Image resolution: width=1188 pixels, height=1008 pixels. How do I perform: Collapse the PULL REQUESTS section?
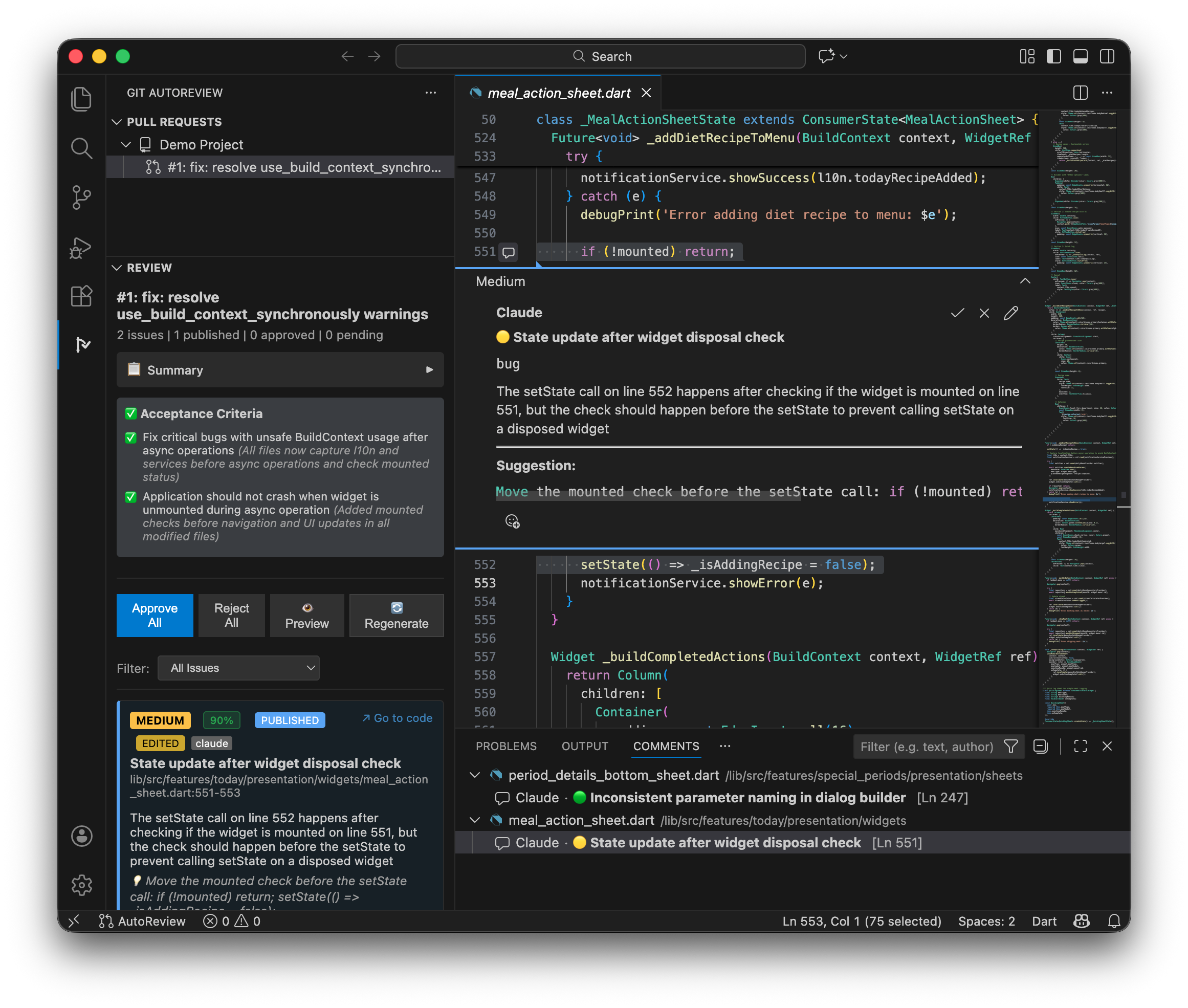pyautogui.click(x=118, y=121)
